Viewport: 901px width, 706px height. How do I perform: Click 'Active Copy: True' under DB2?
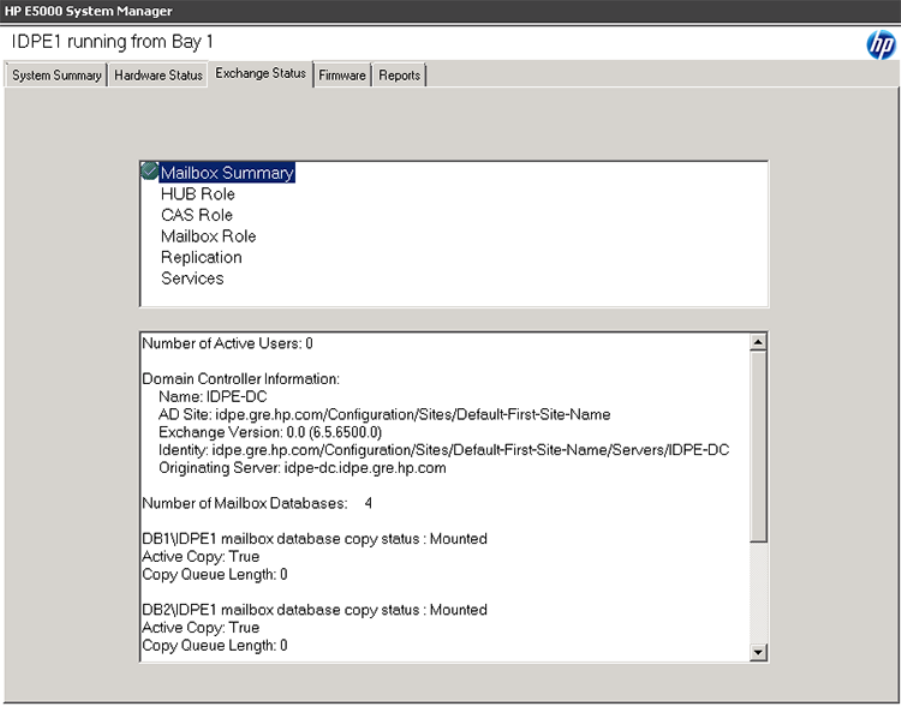pos(201,628)
